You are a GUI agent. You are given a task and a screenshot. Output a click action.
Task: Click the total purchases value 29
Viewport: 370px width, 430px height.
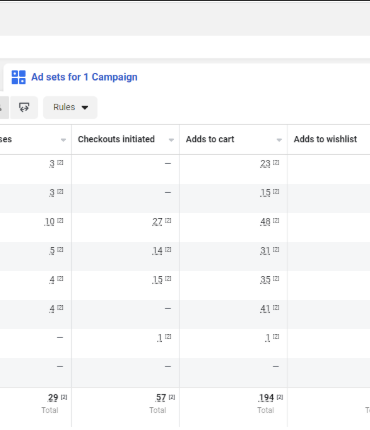53,398
